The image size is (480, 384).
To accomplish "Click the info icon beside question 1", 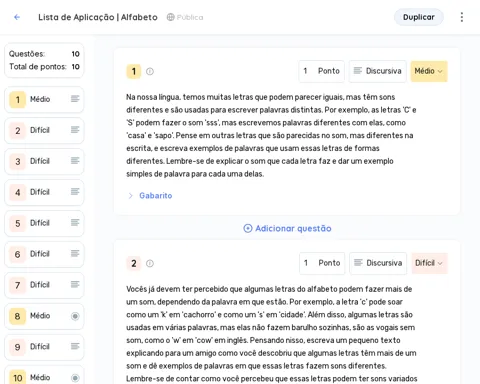I will click(x=150, y=71).
